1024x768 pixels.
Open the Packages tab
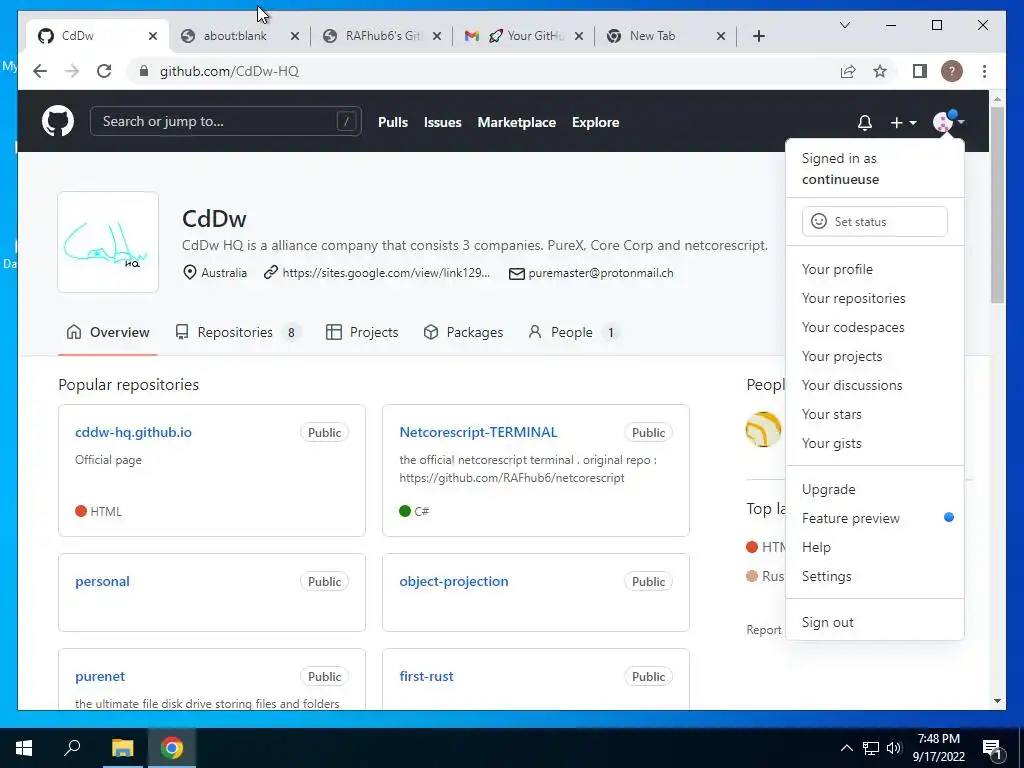pyautogui.click(x=463, y=332)
